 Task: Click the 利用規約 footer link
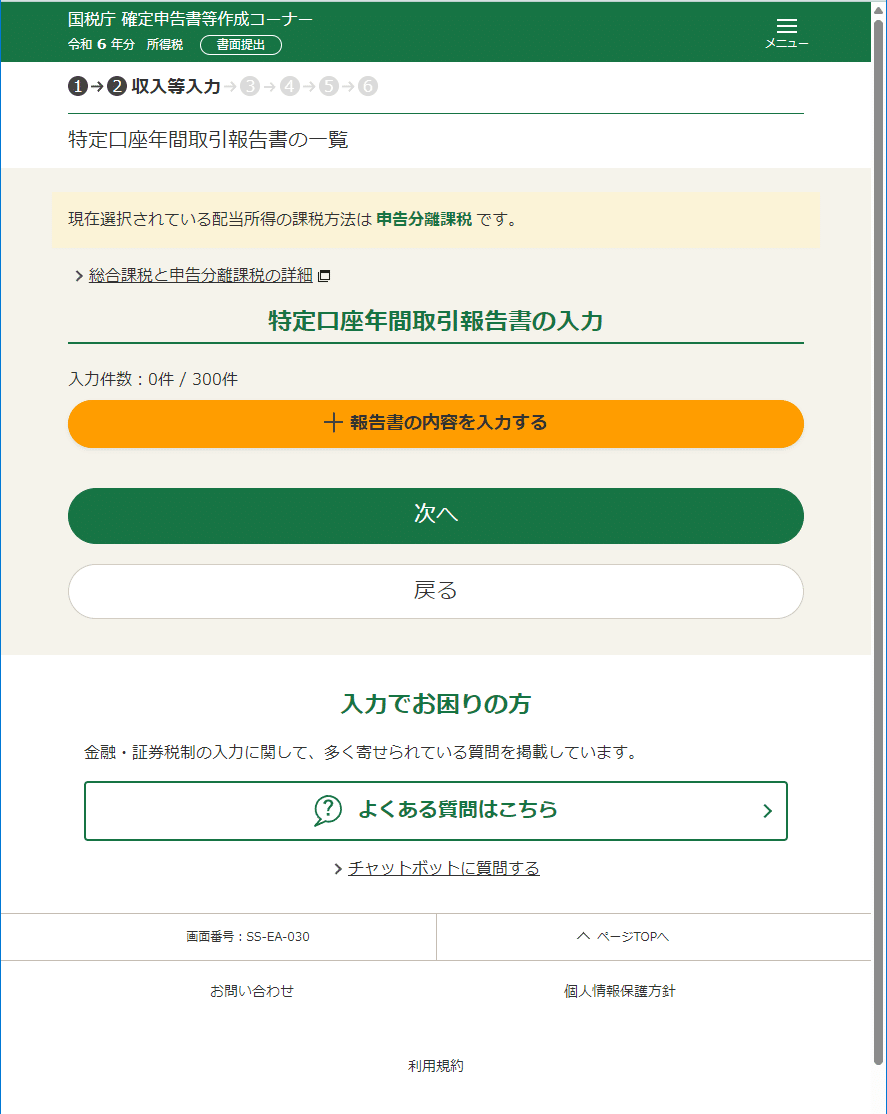[x=435, y=1065]
